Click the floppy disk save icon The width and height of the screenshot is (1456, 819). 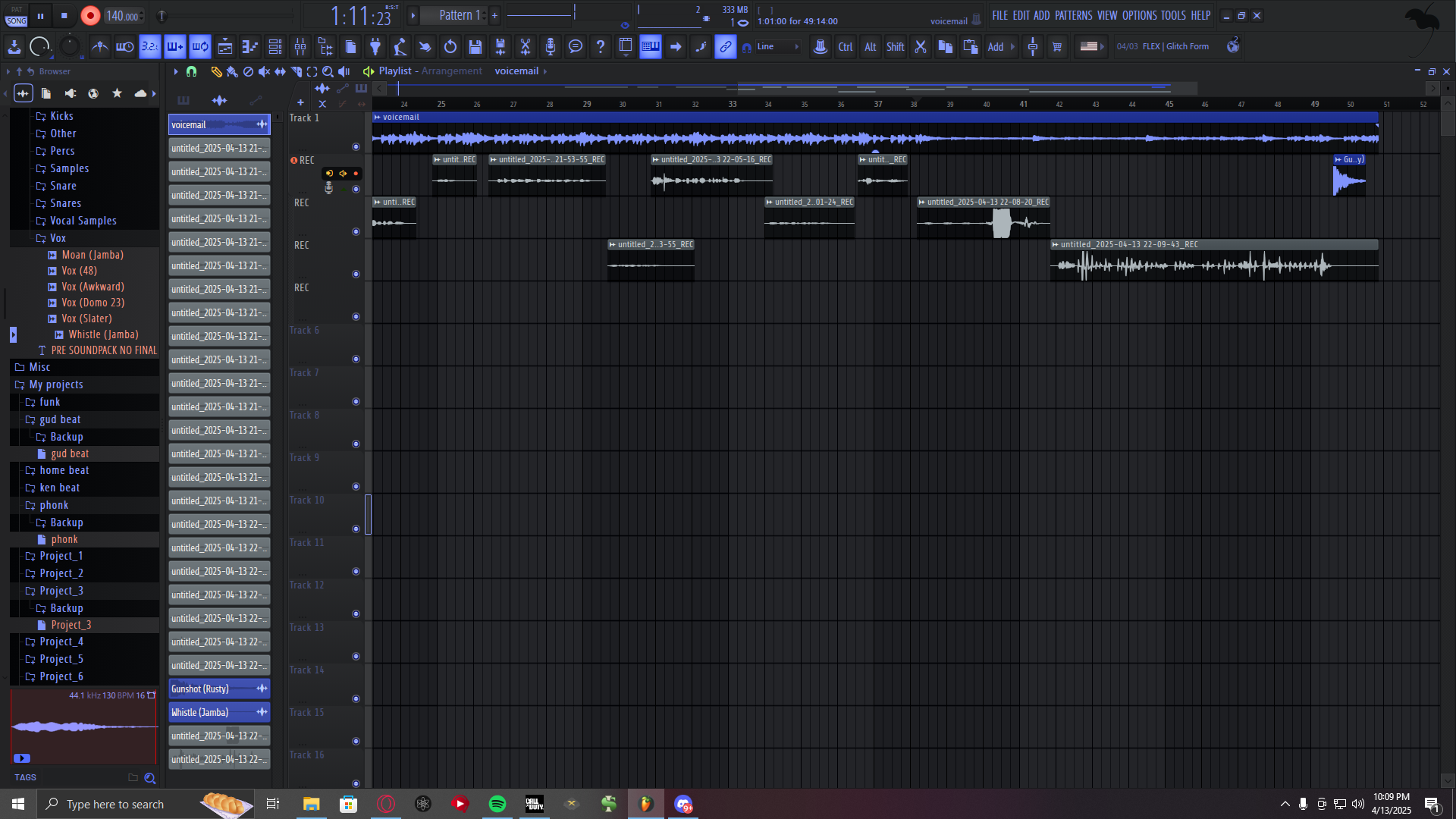[475, 47]
